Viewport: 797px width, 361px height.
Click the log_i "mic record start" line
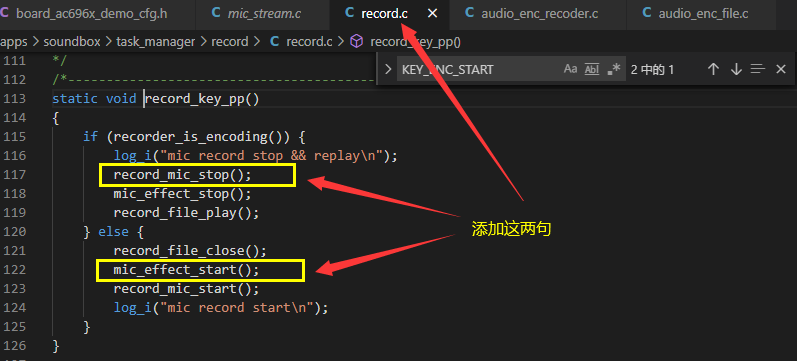[x=221, y=308]
